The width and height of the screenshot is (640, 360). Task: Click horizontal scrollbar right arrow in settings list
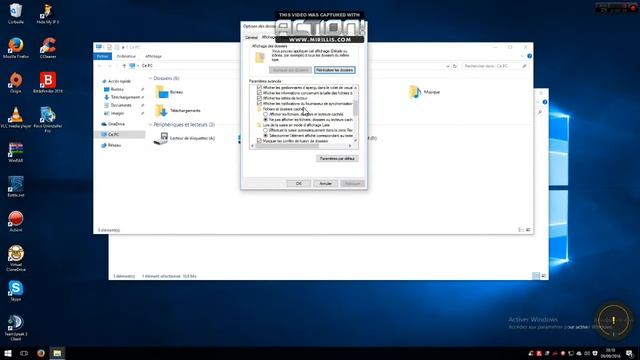349,146
